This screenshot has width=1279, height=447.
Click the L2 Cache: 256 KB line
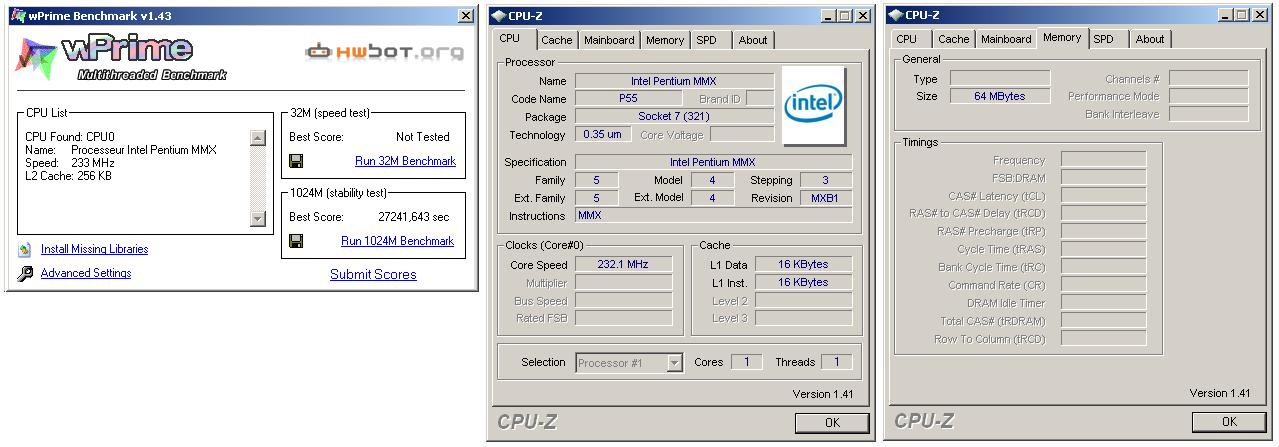[68, 176]
